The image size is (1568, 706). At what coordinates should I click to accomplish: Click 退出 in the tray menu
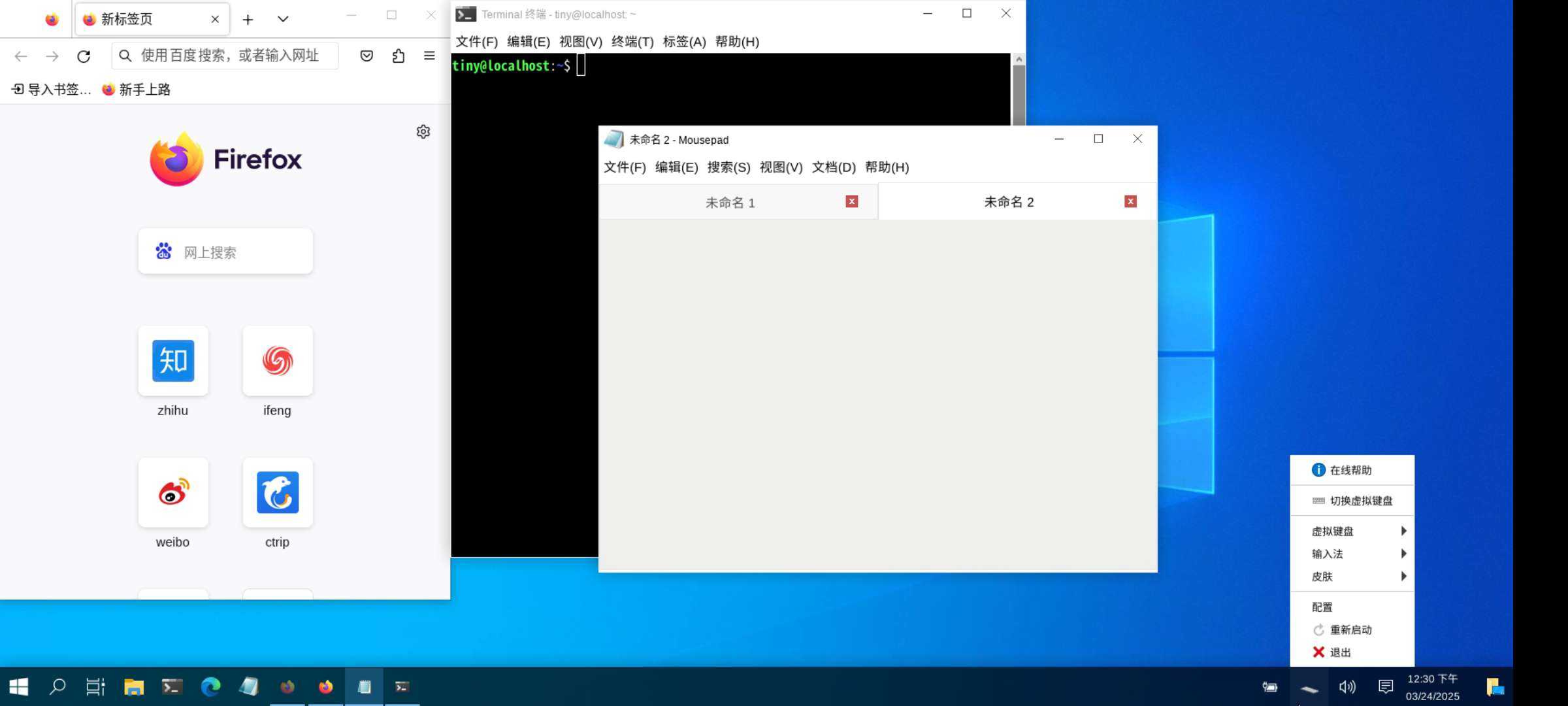tap(1339, 652)
